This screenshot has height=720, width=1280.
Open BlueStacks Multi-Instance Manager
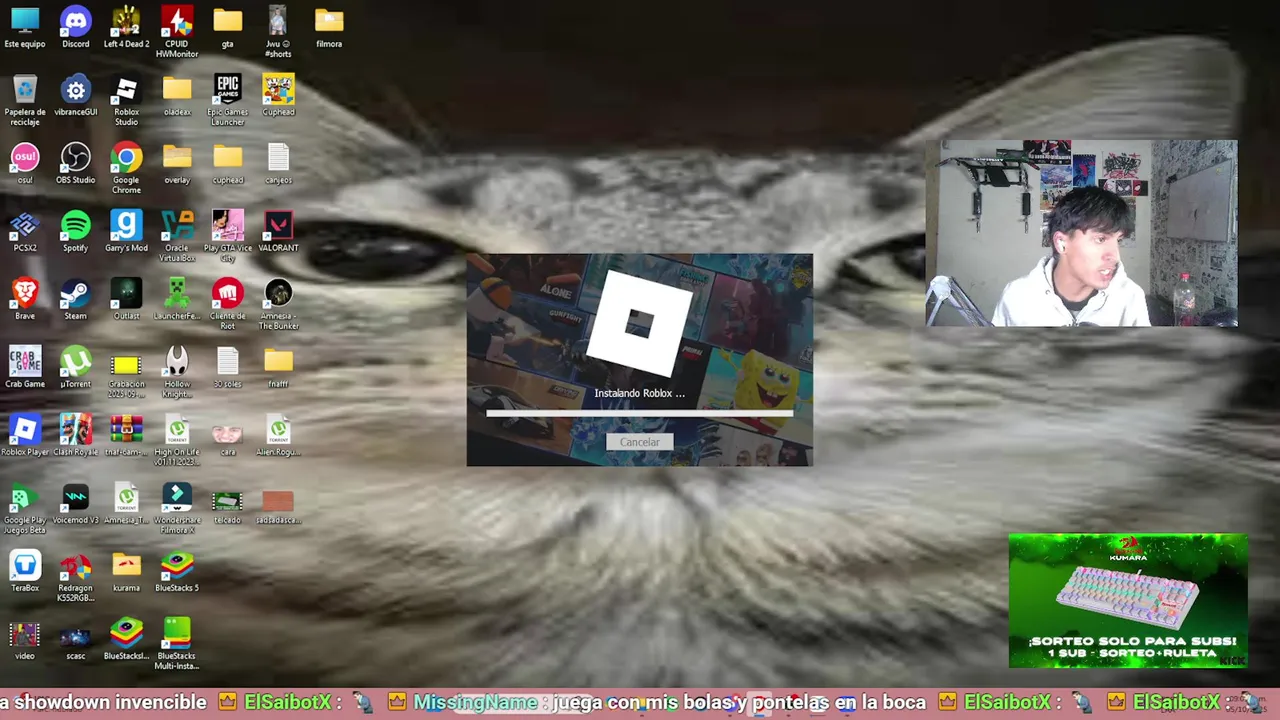177,644
